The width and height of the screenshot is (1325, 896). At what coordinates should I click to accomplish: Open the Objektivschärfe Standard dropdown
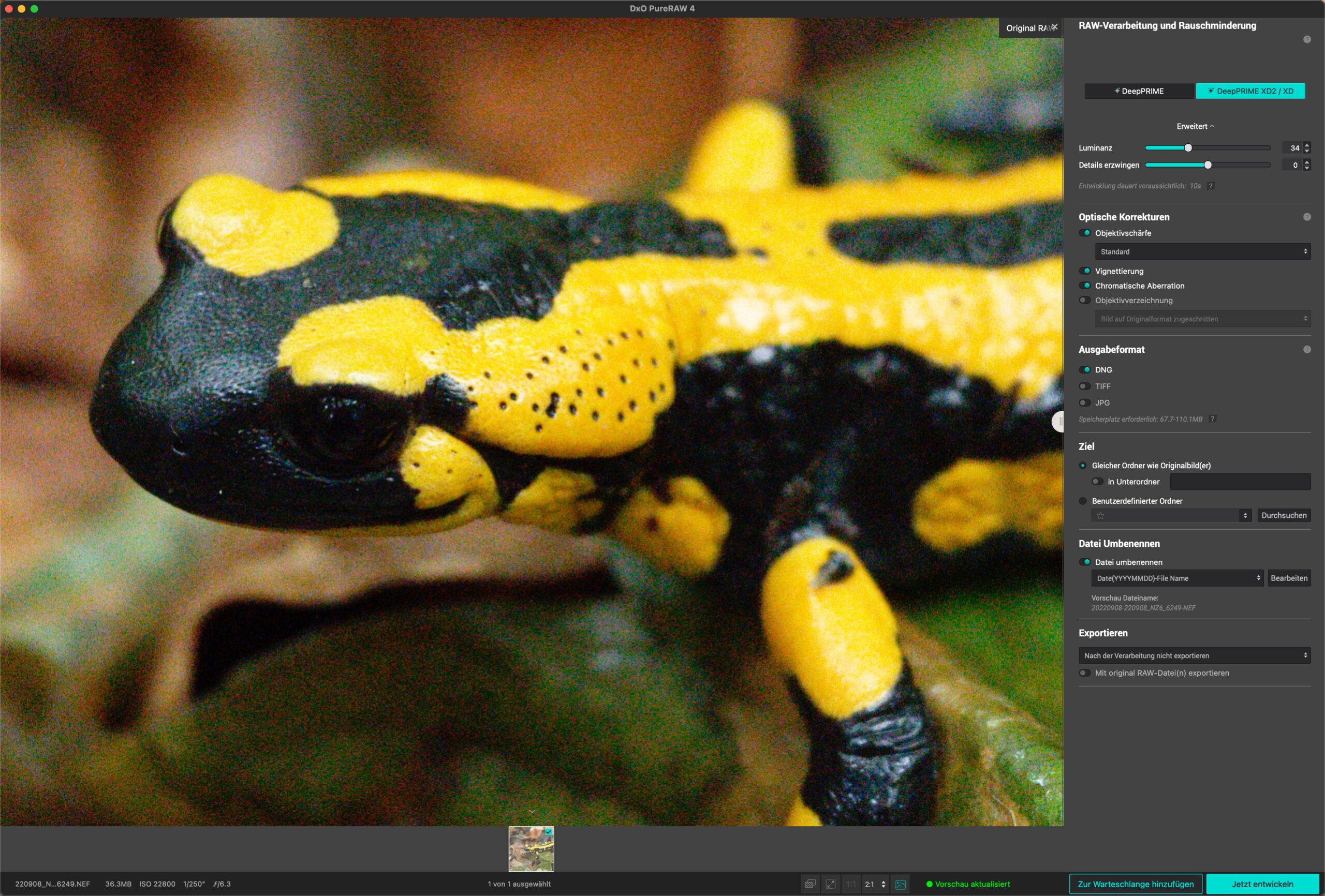click(x=1202, y=251)
